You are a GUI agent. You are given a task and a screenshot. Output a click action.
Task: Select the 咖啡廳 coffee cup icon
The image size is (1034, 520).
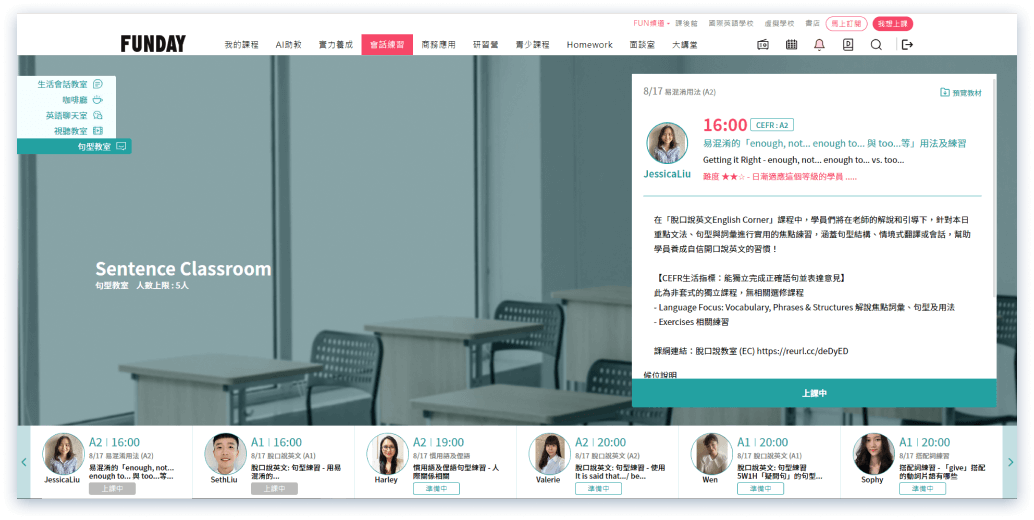97,100
